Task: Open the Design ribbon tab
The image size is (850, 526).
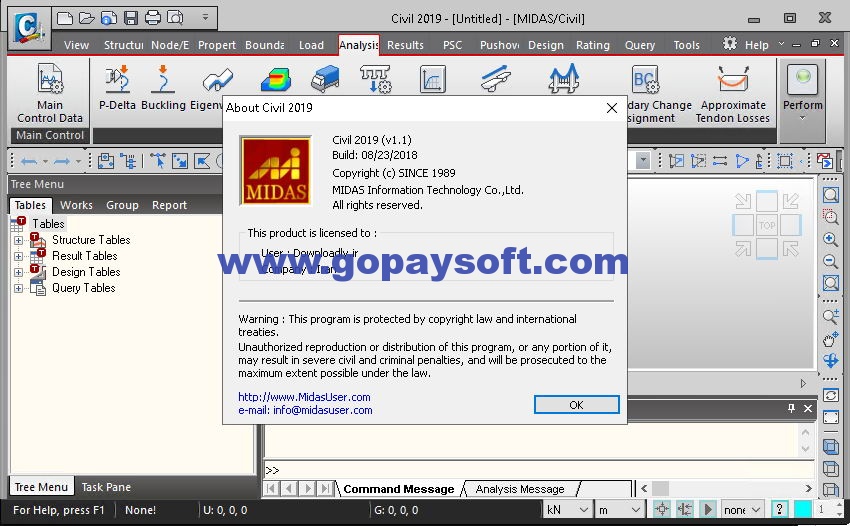Action: [545, 45]
